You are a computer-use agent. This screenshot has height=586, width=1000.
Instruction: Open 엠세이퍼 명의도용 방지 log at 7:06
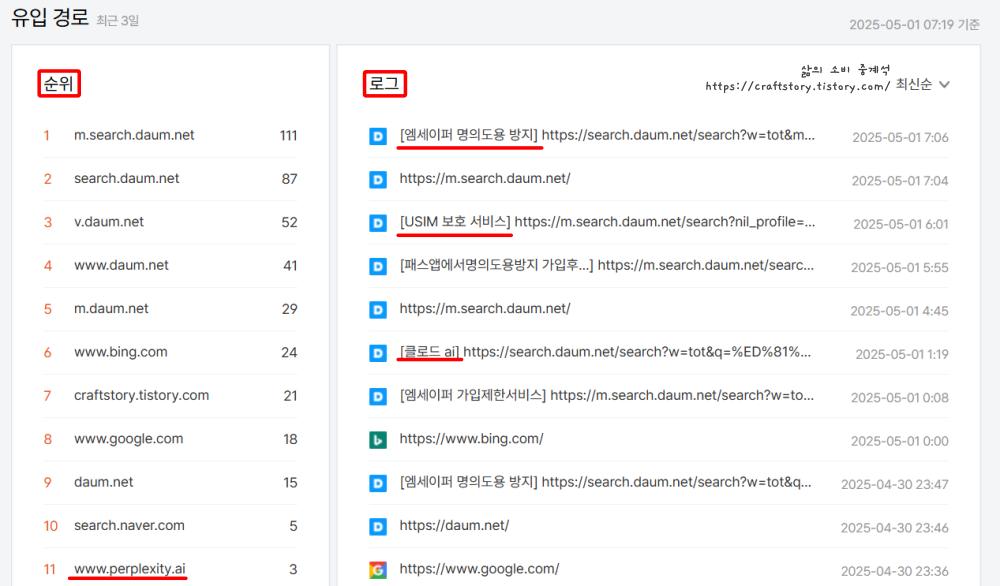607,135
